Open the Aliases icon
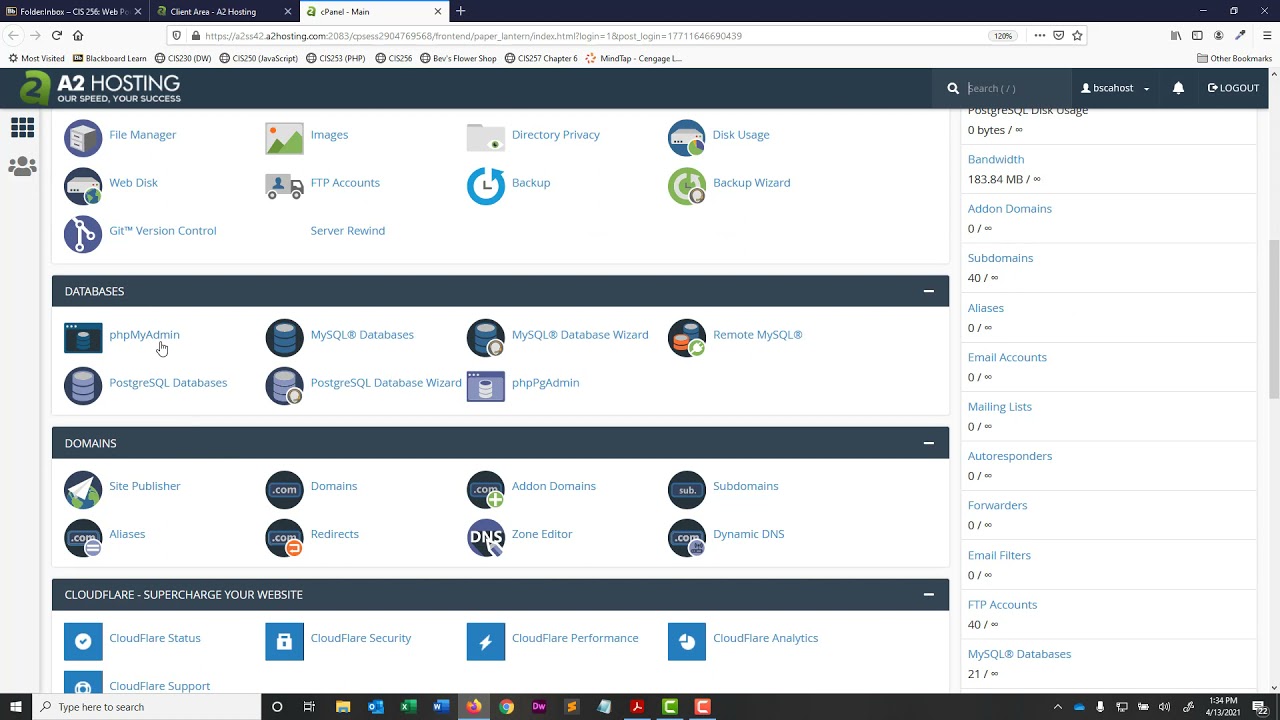Viewport: 1280px width, 720px height. point(83,537)
